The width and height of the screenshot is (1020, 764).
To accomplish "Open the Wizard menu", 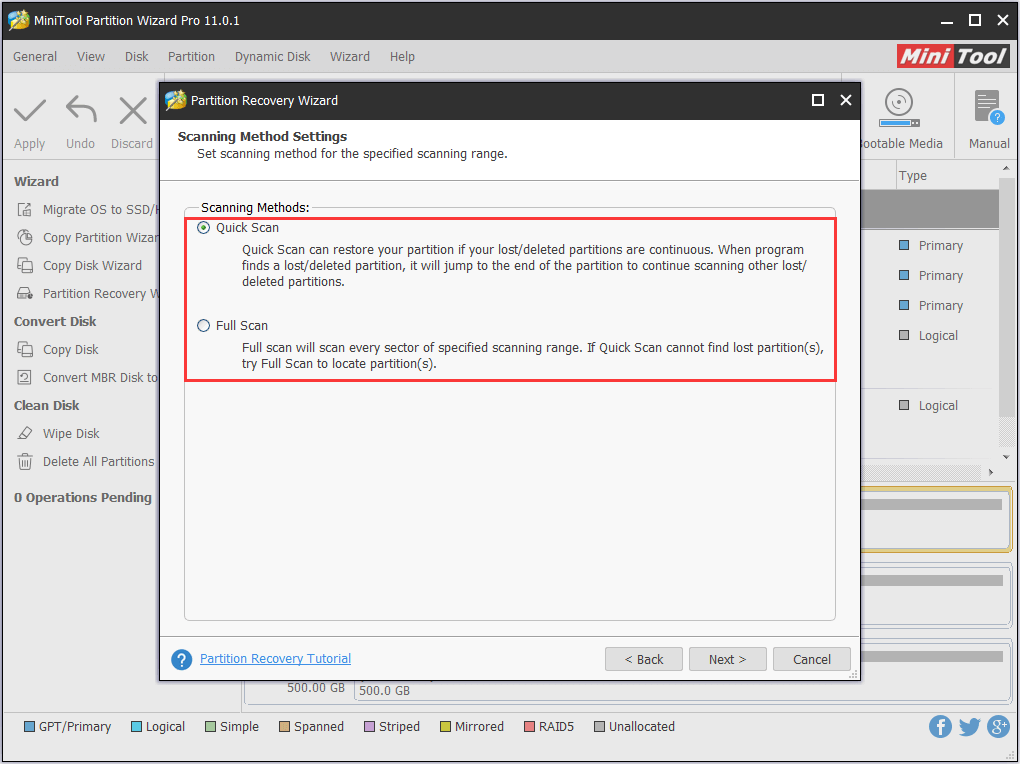I will (x=349, y=57).
